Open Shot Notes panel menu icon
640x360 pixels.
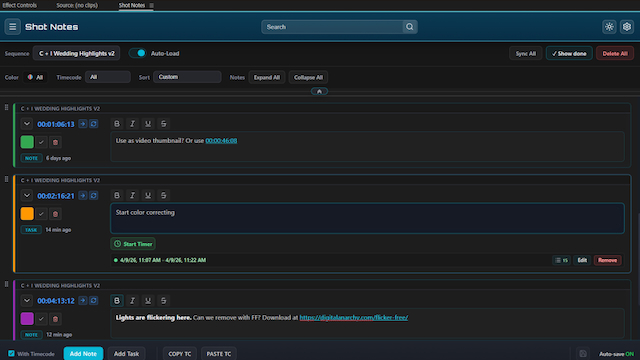tap(151, 5)
